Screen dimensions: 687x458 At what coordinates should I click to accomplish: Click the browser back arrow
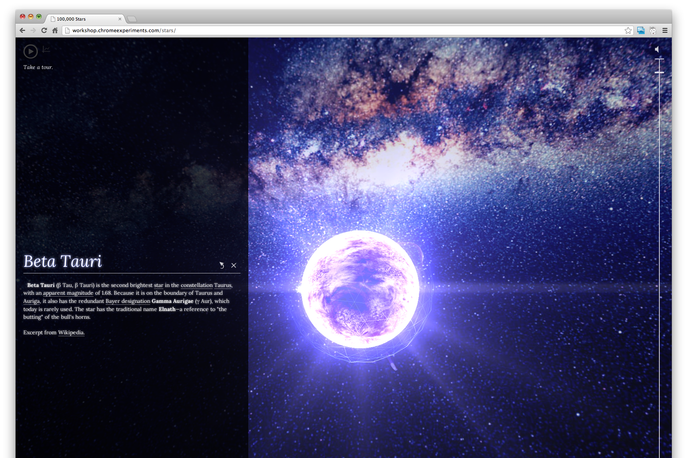click(x=22, y=30)
